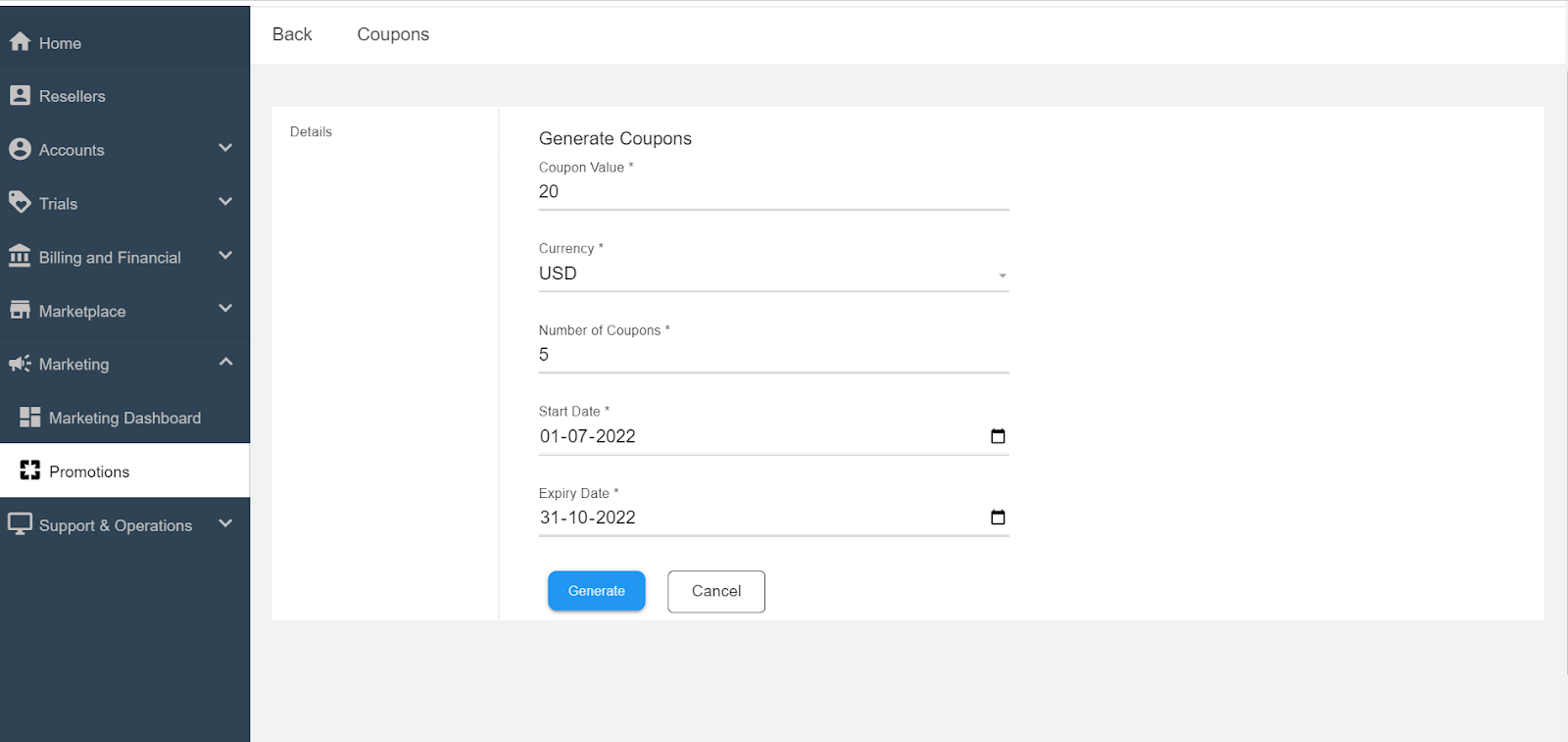Screen dimensions: 1568x742
Task: Open the Accounts menu label
Action: pyautogui.click(x=72, y=150)
